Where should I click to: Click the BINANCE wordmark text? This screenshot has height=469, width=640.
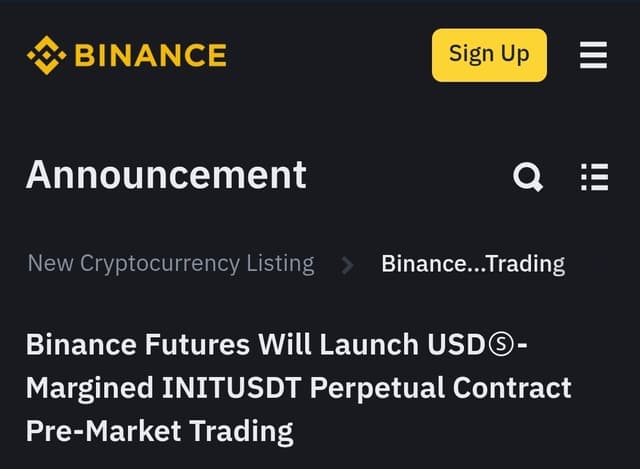click(x=151, y=56)
